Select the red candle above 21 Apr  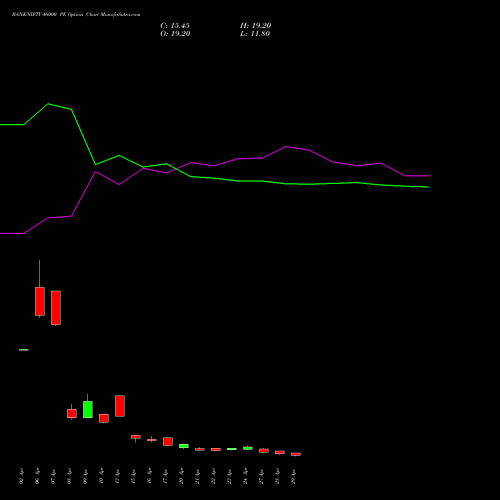pos(200,449)
